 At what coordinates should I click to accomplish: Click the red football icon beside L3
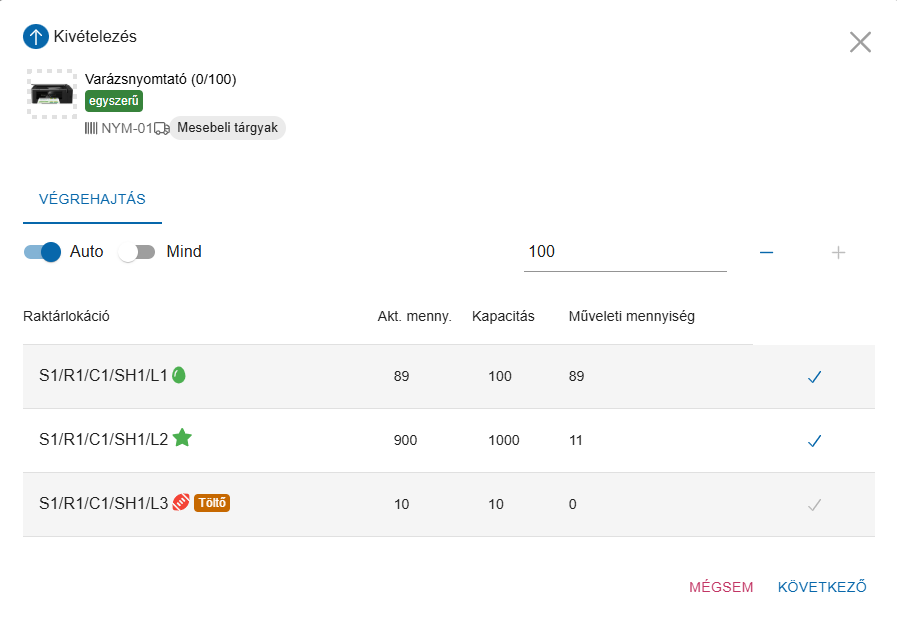pyautogui.click(x=180, y=503)
